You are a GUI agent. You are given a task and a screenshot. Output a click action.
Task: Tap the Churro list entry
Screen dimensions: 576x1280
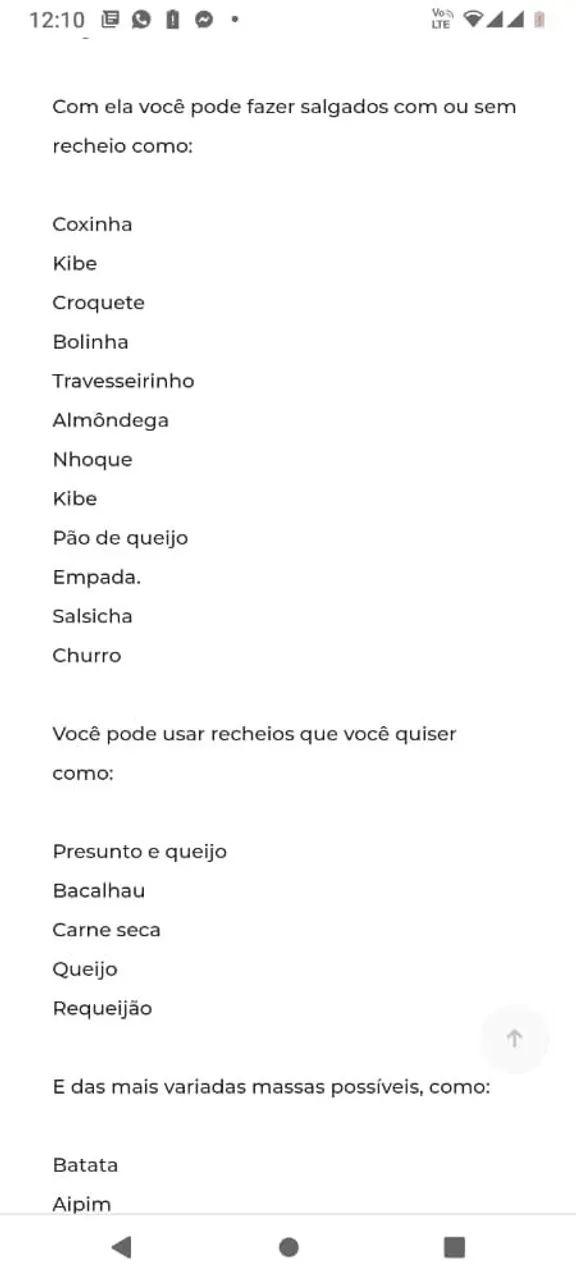click(x=87, y=656)
